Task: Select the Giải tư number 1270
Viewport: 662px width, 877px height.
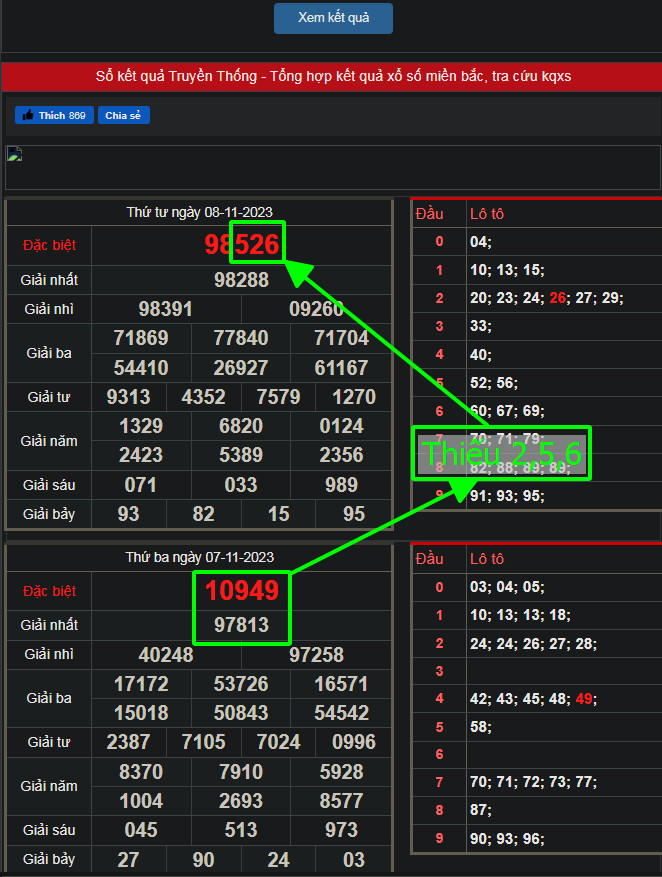Action: pyautogui.click(x=354, y=397)
